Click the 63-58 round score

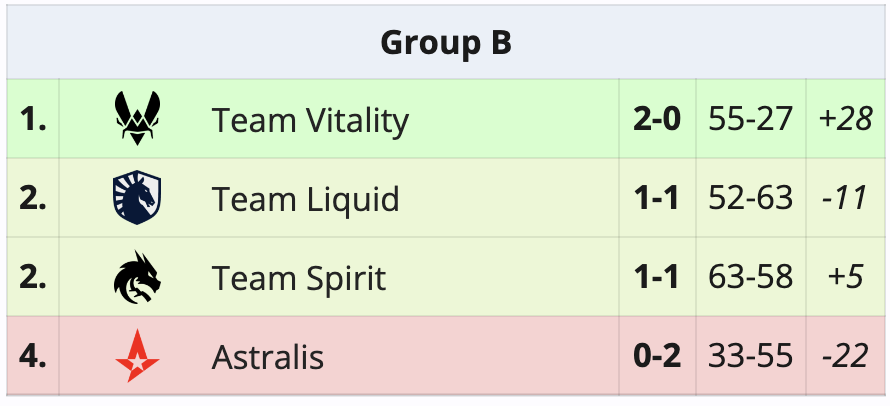pos(750,278)
